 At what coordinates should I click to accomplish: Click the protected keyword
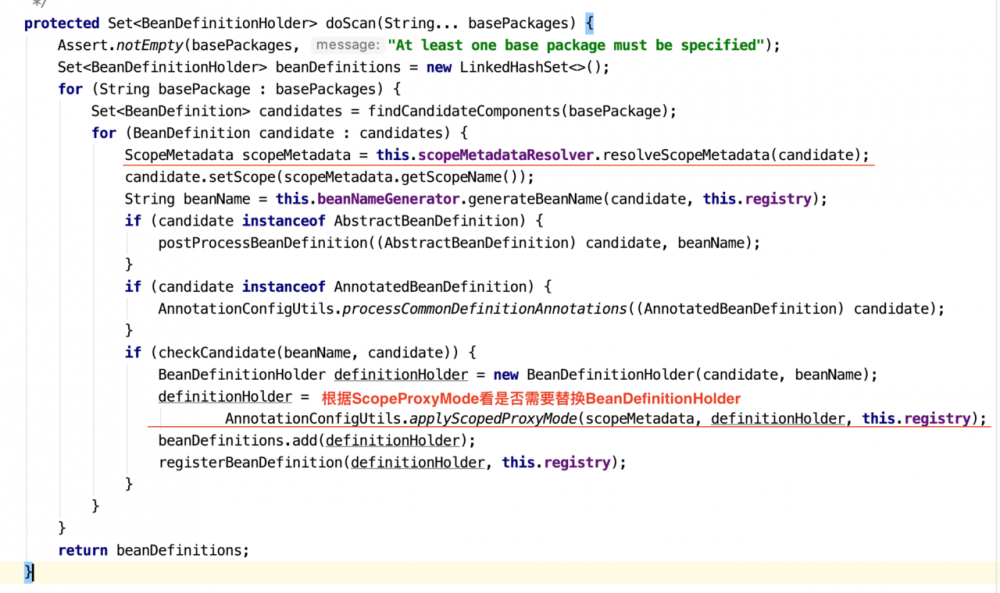click(x=62, y=24)
